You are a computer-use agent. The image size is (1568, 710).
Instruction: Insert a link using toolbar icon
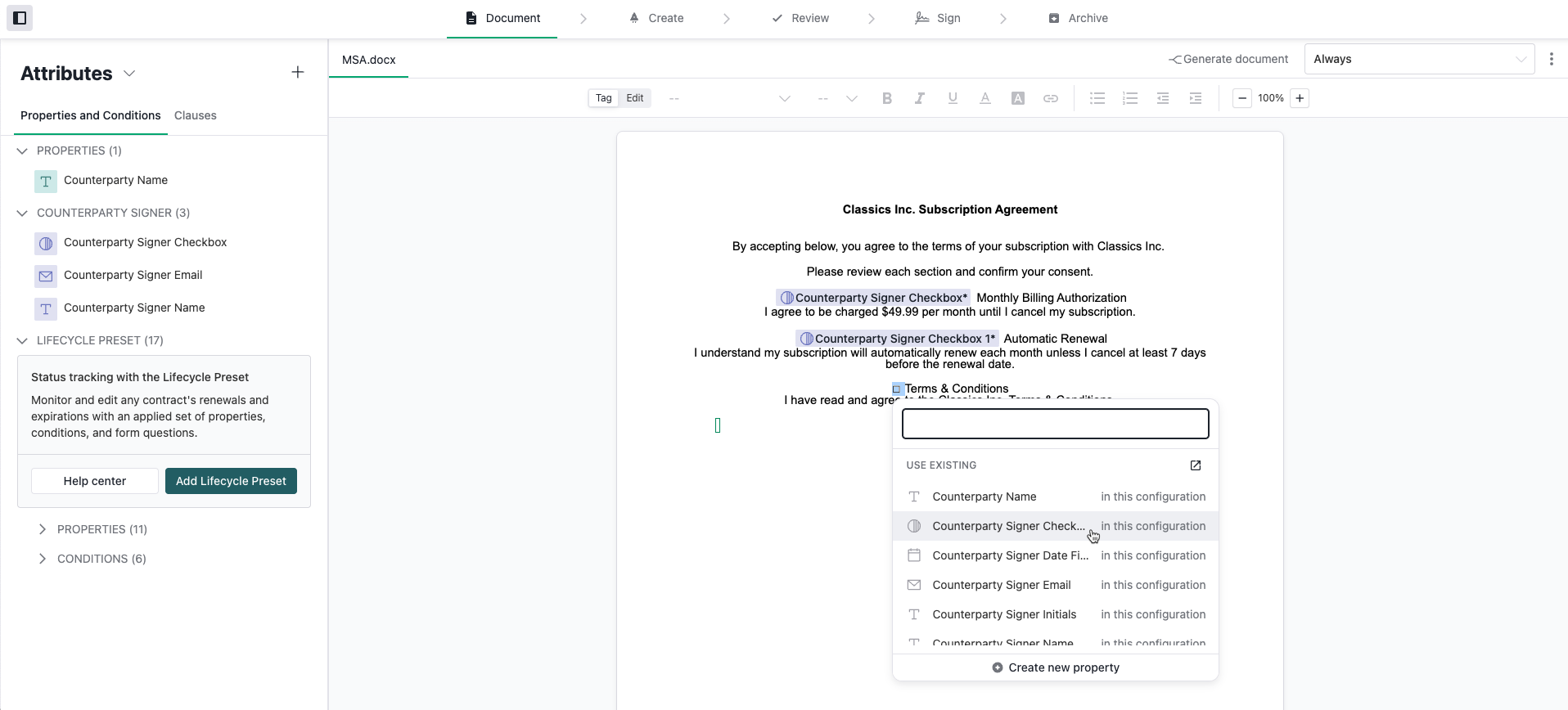(1051, 98)
